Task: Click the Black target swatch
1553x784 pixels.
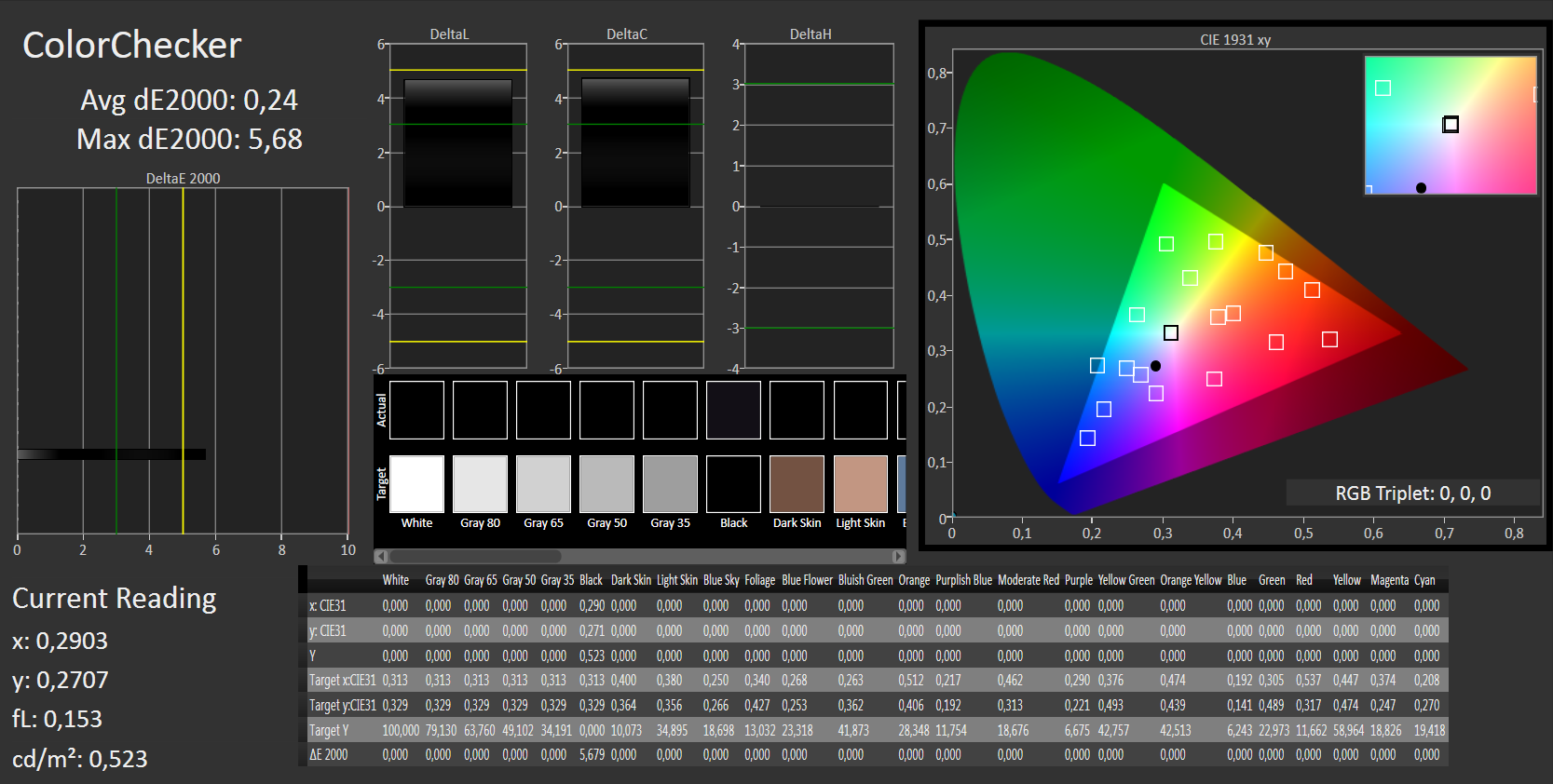Action: [x=733, y=484]
